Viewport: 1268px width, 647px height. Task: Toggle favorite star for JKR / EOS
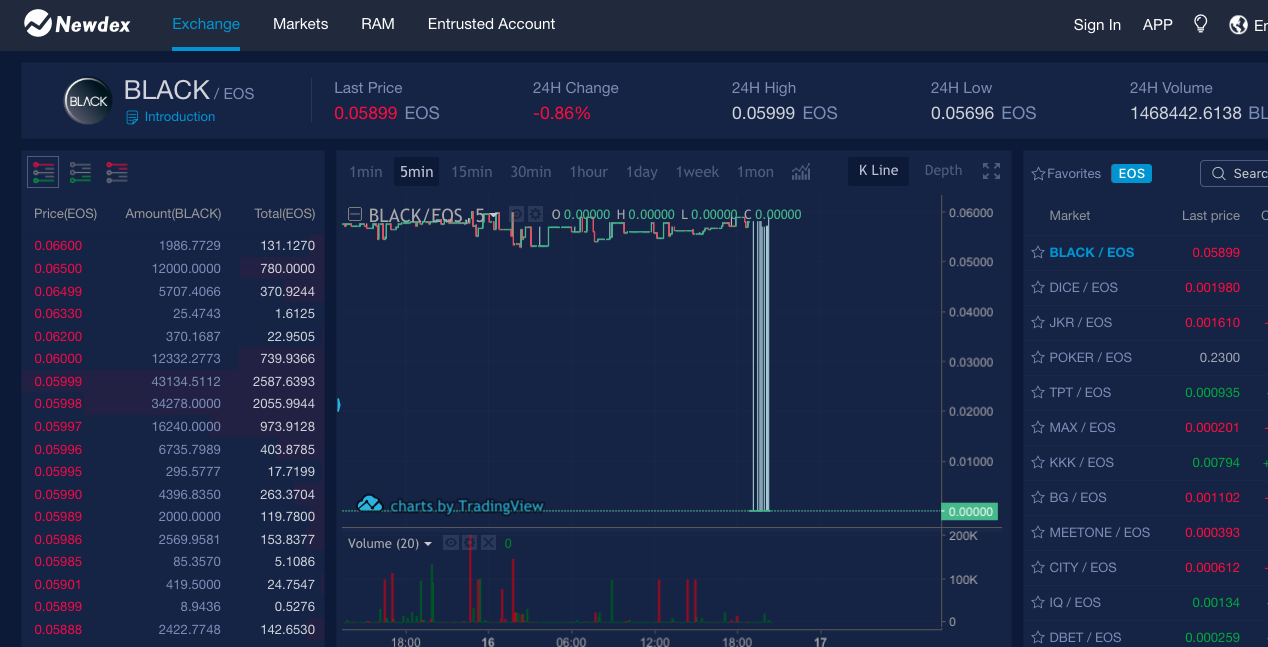click(x=1038, y=322)
